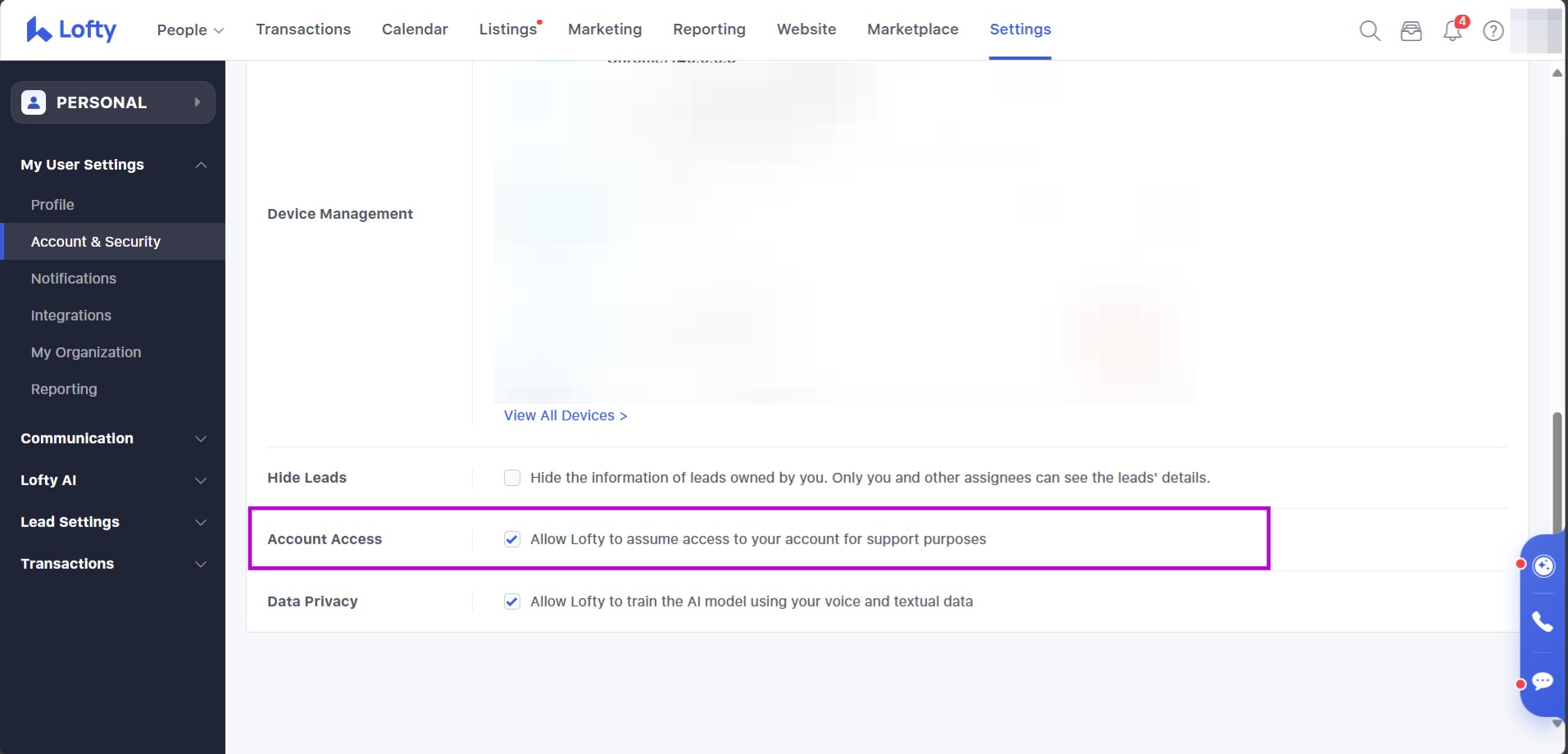Go to the Transactions top menu
1568x754 pixels.
click(303, 30)
